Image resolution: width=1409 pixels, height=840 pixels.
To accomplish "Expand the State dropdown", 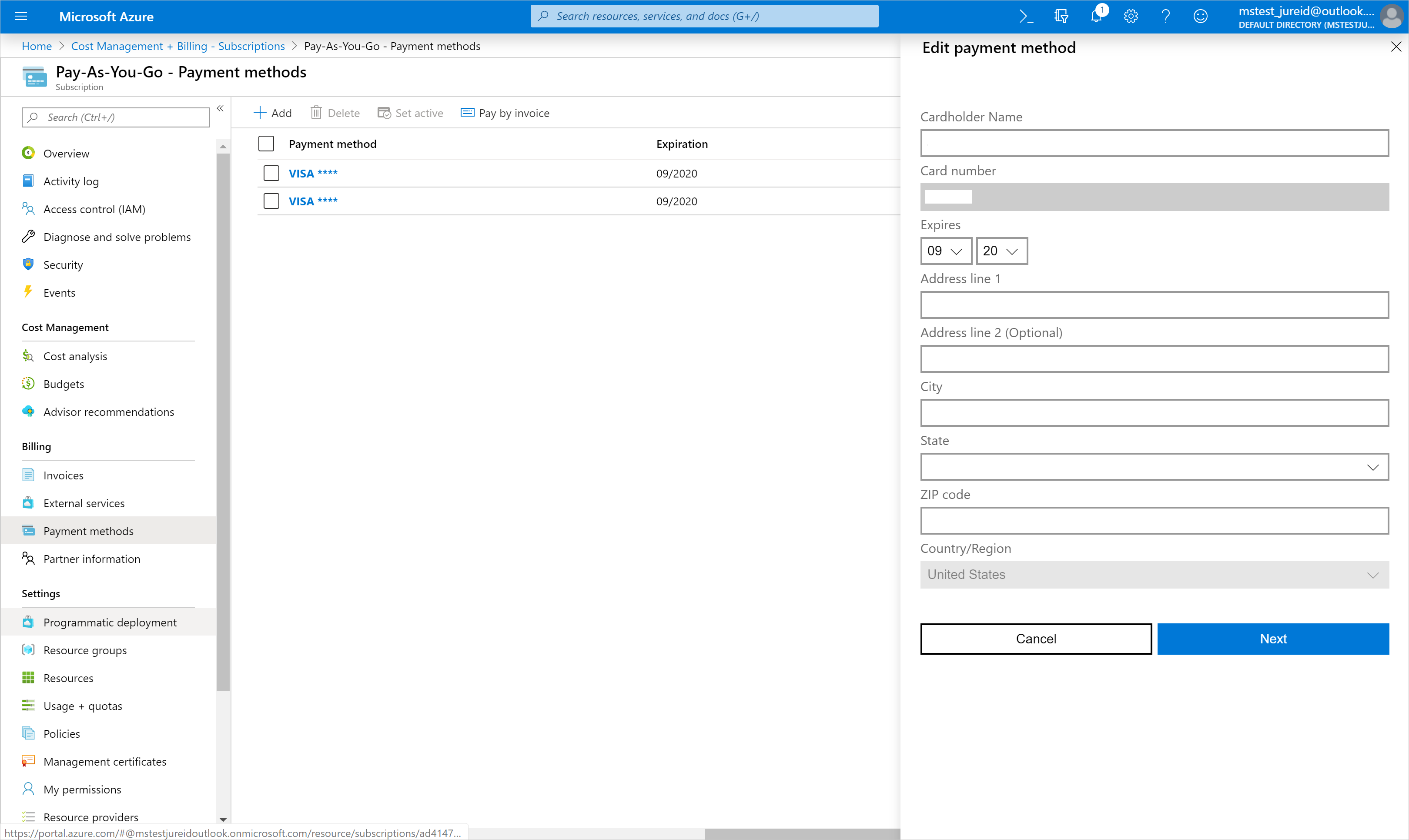I will [1155, 467].
